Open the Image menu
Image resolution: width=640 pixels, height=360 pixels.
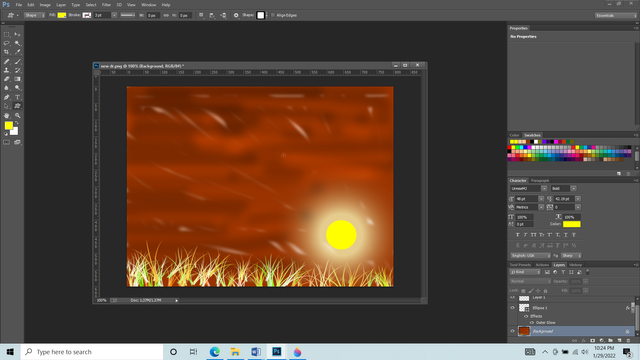(45, 5)
